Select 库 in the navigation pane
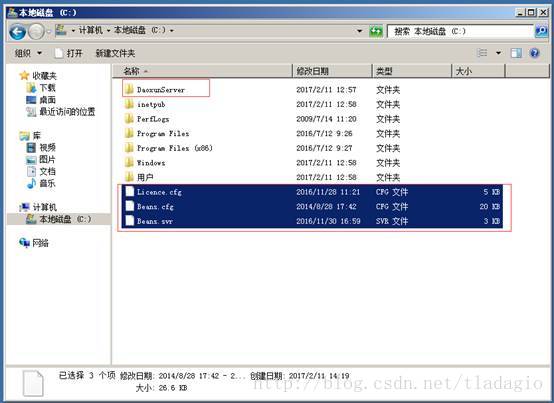The width and height of the screenshot is (554, 403). coord(30,136)
